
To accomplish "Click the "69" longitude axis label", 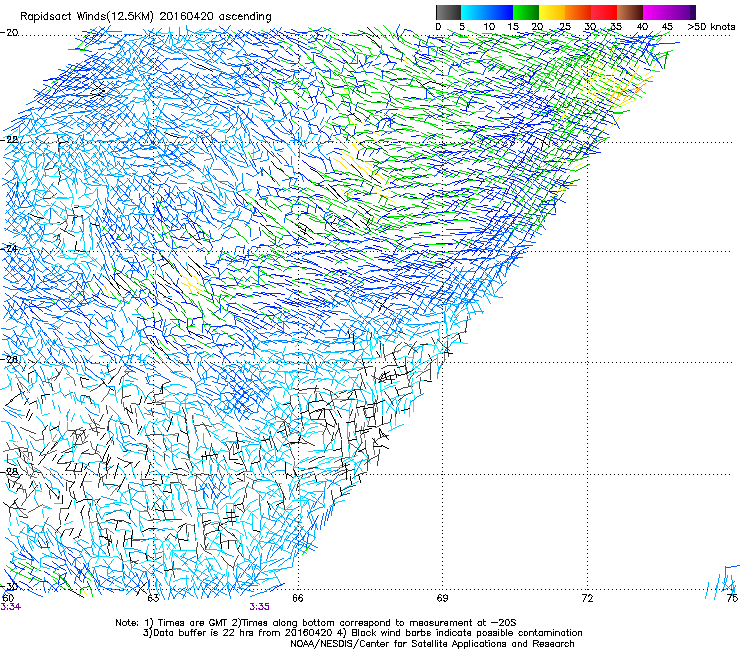I will (x=442, y=598).
